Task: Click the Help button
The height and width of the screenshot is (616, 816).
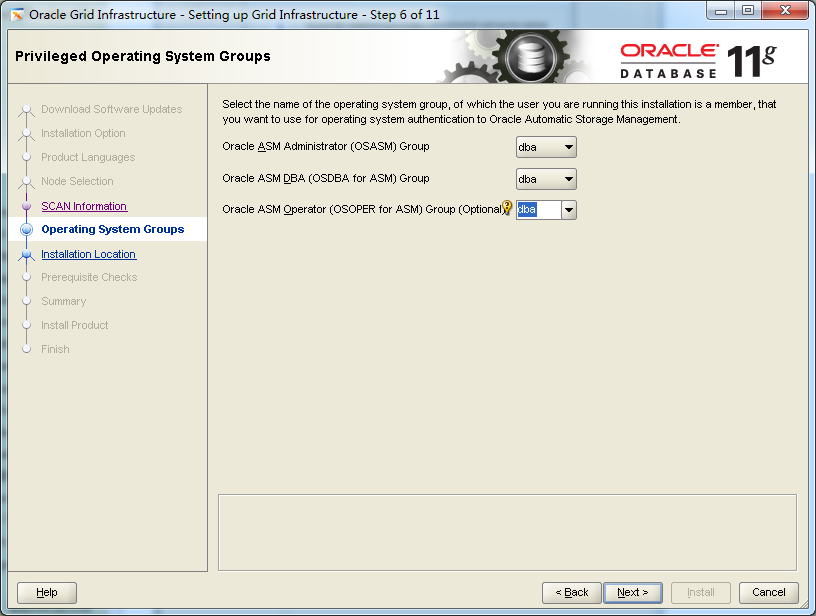Action: pos(47,592)
